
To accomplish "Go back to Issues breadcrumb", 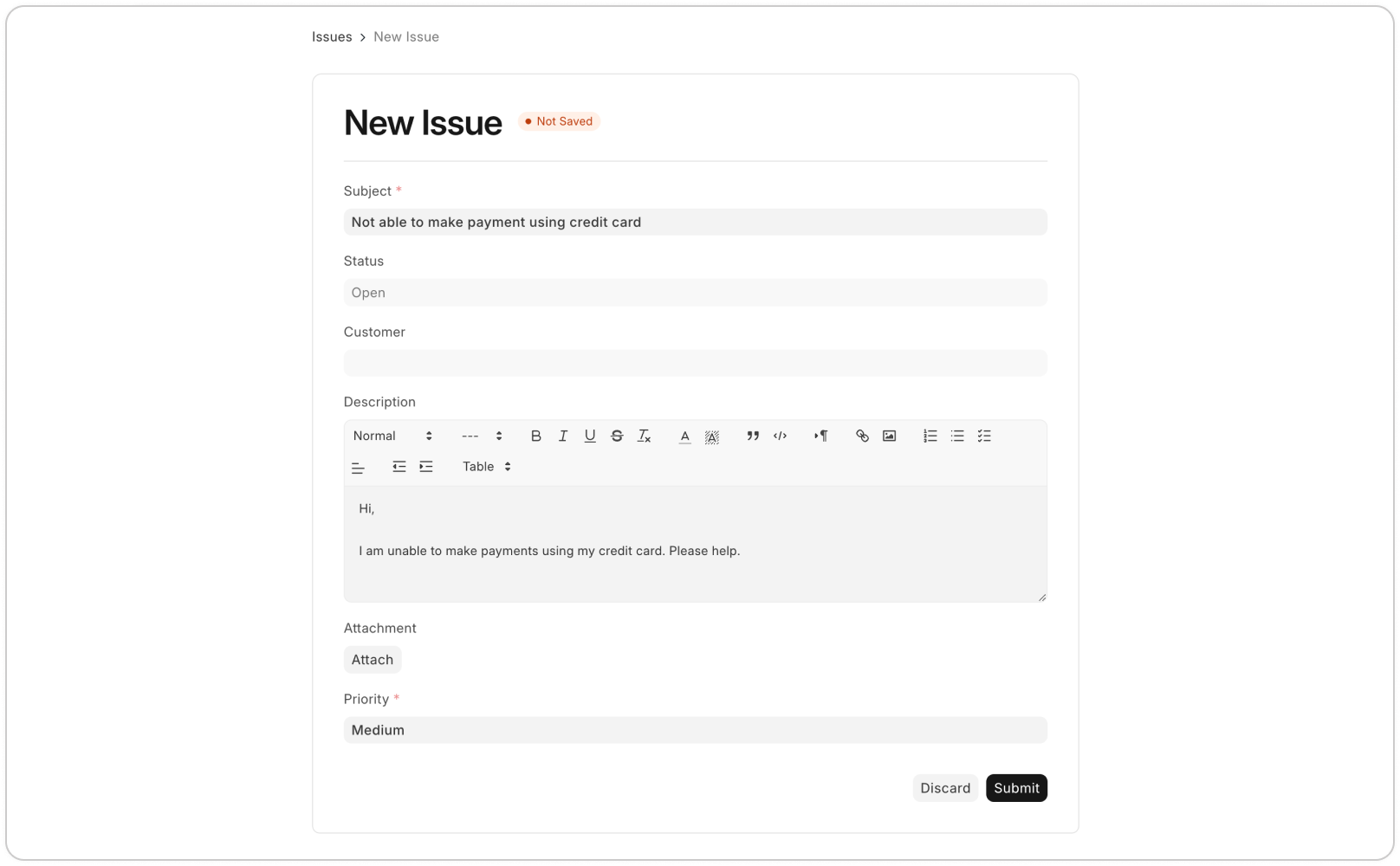I will coord(332,36).
